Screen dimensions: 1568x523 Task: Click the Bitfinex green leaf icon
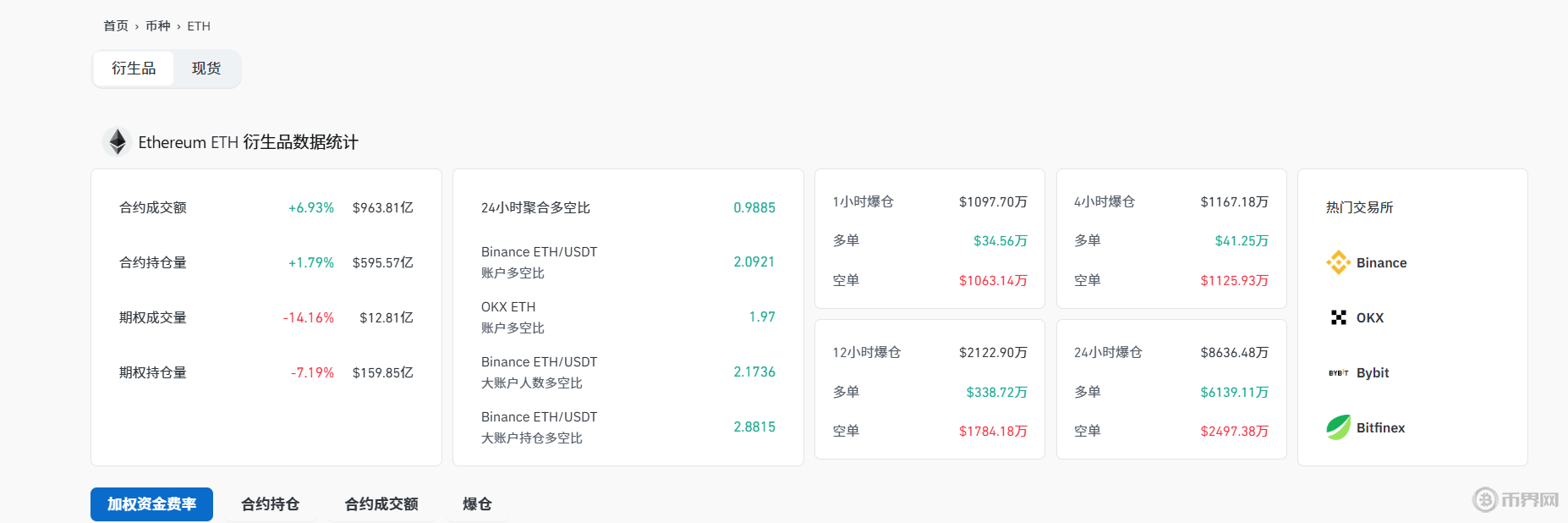(1338, 427)
